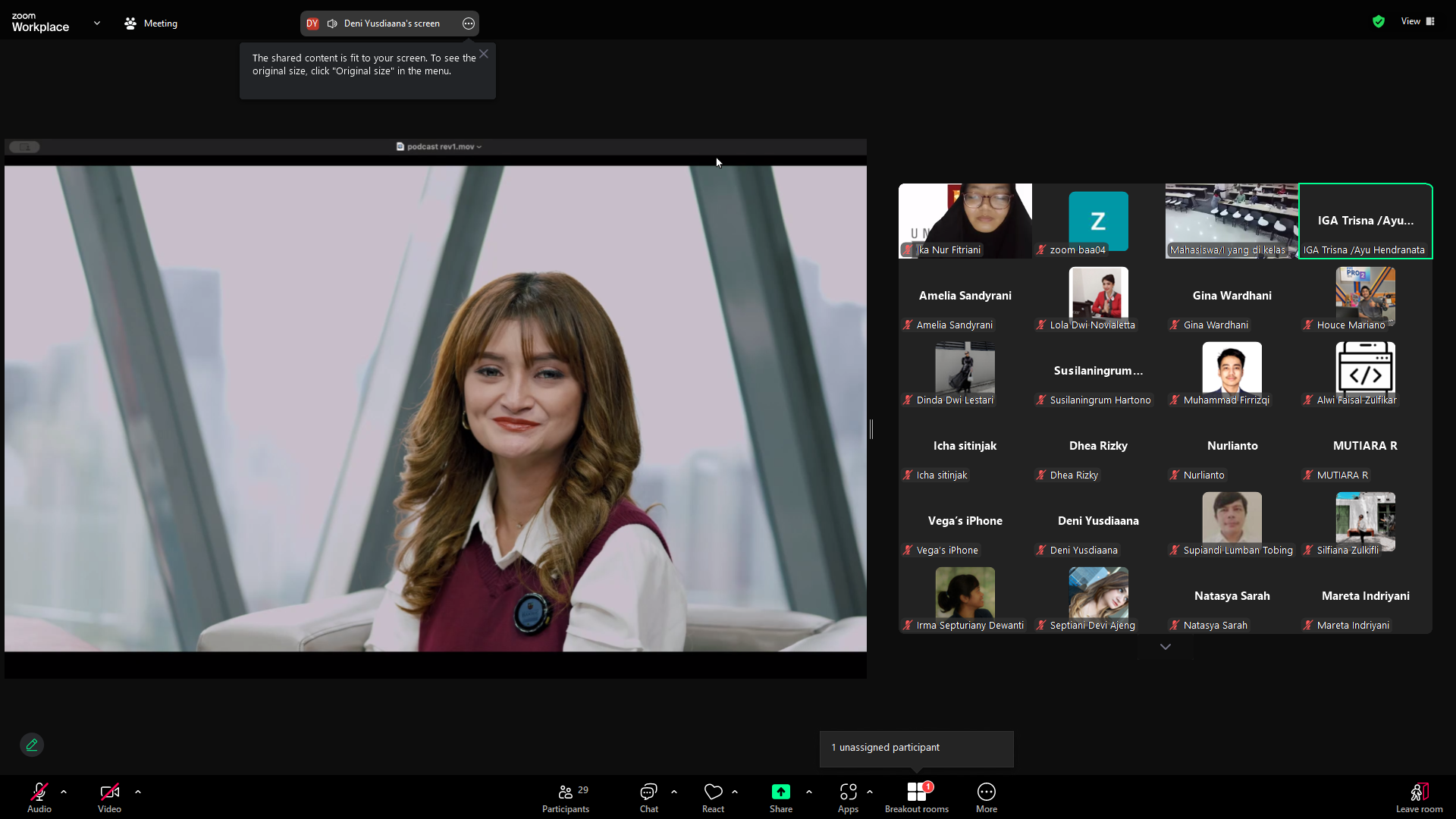Select Silfiana Zulkifli participant tile
1456x819 pixels.
coord(1366,521)
